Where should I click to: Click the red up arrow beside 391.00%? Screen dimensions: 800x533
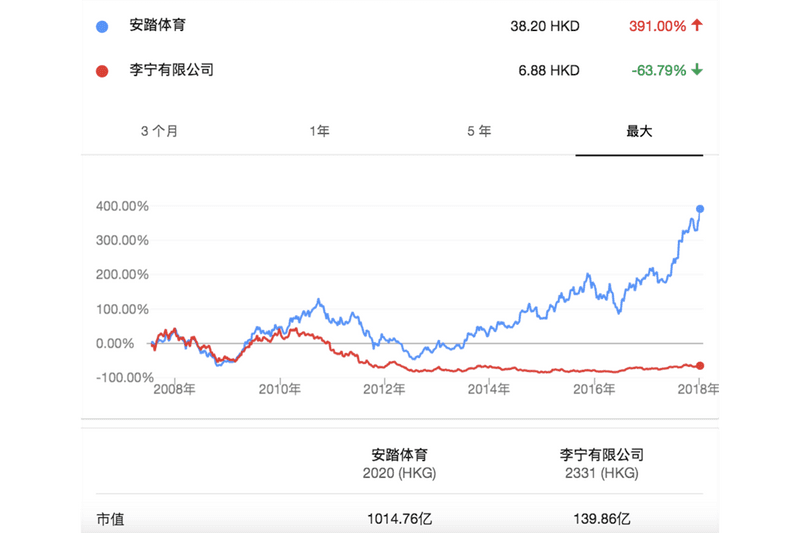(x=697, y=25)
